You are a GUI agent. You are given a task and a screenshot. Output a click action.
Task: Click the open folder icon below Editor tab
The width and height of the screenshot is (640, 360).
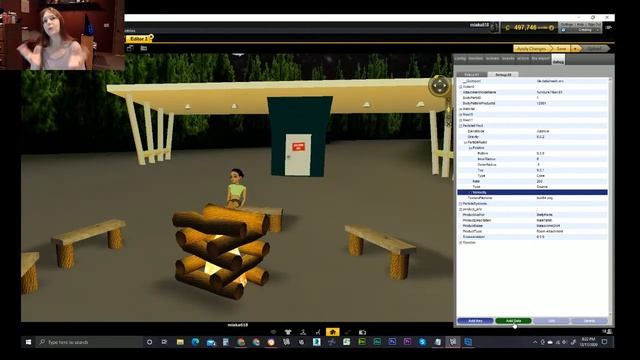pos(144,48)
